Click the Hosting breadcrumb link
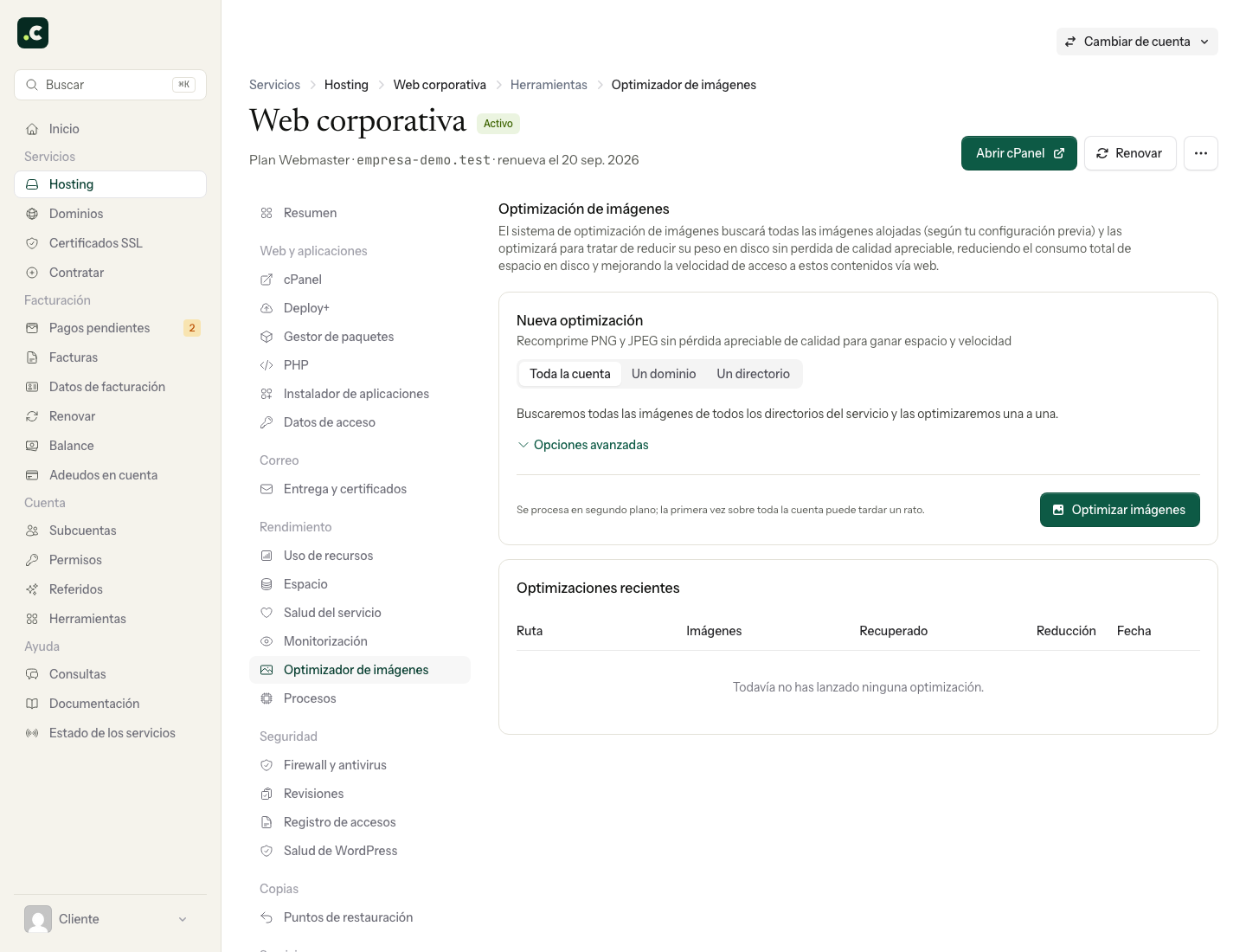This screenshot has width=1246, height=952. pos(346,85)
